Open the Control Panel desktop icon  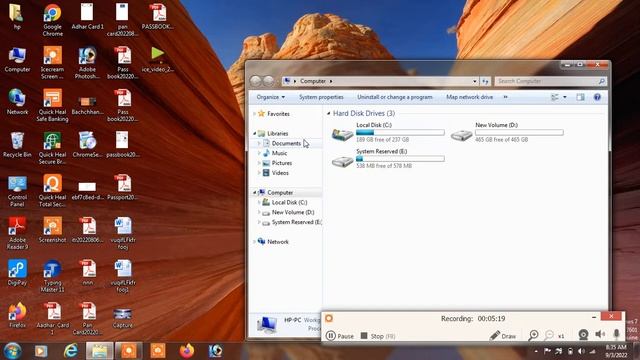(17, 191)
